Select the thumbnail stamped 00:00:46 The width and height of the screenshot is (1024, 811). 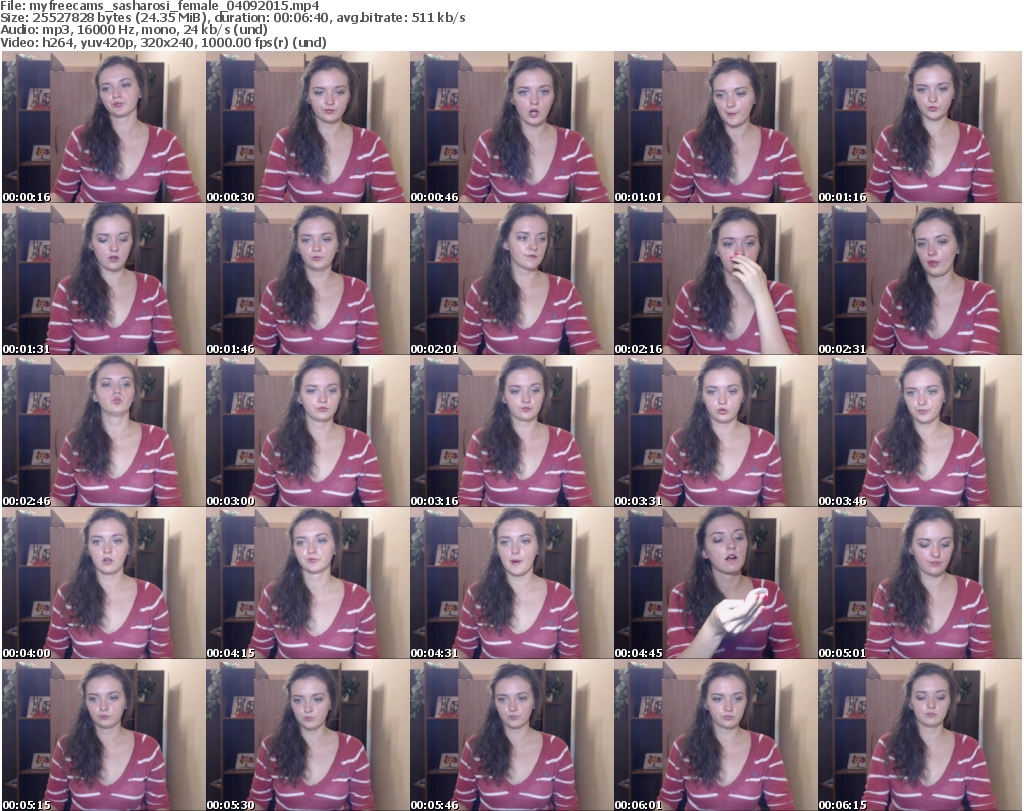(x=511, y=127)
